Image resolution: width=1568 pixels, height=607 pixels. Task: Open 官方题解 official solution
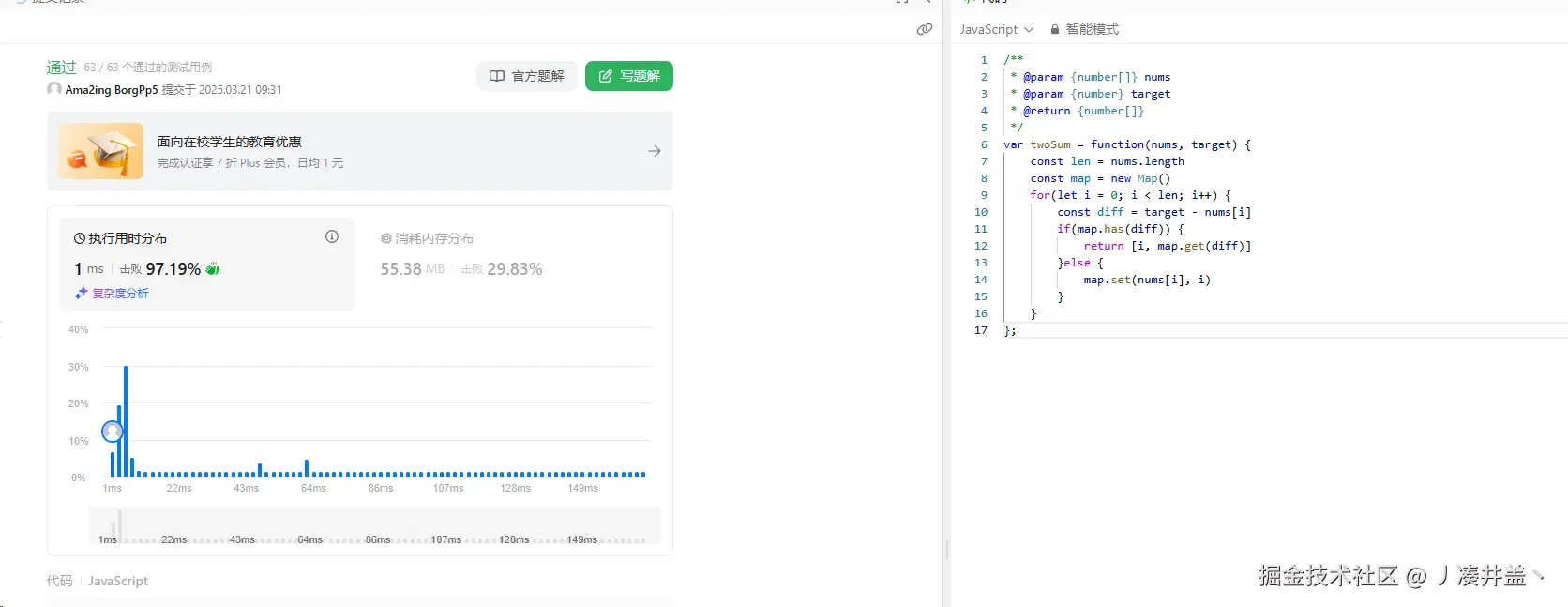(527, 76)
